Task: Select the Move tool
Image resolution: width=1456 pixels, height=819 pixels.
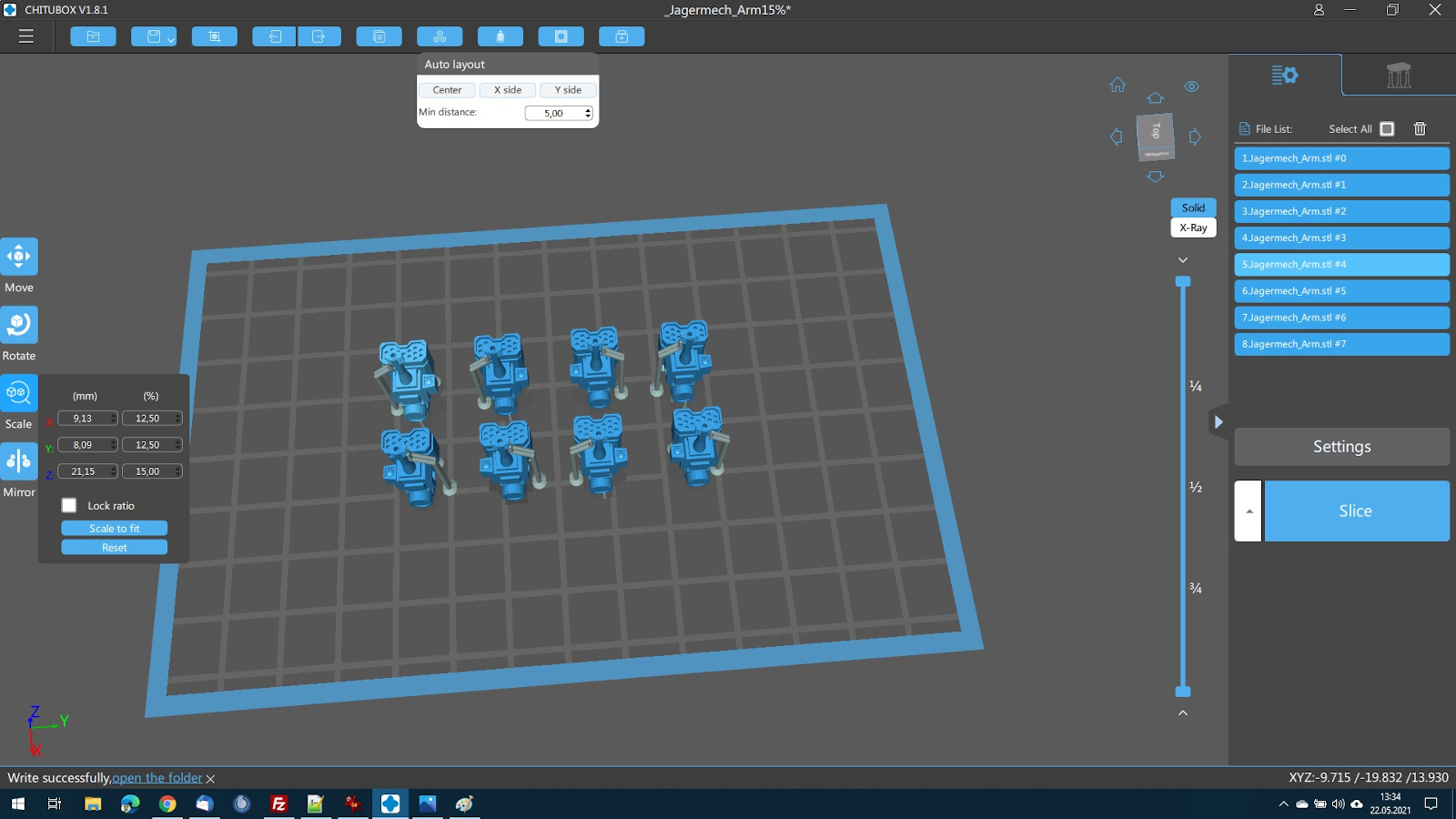Action: point(19,257)
